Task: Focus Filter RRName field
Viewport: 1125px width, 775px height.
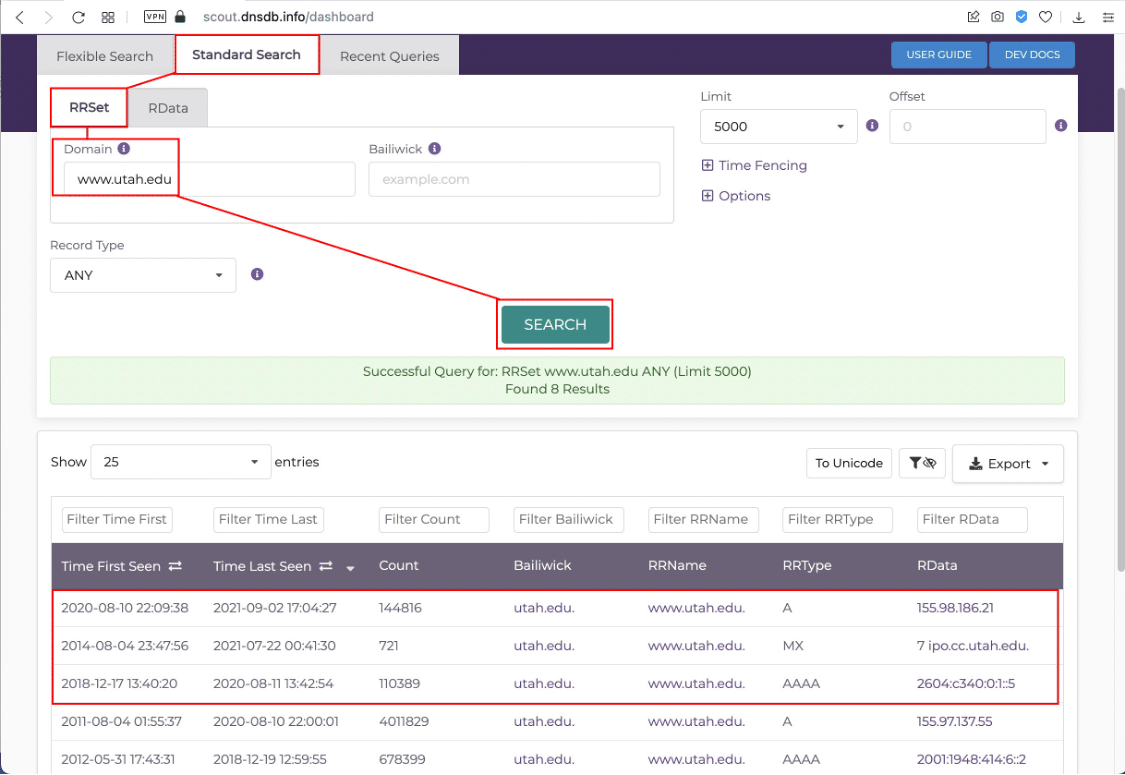Action: click(703, 519)
